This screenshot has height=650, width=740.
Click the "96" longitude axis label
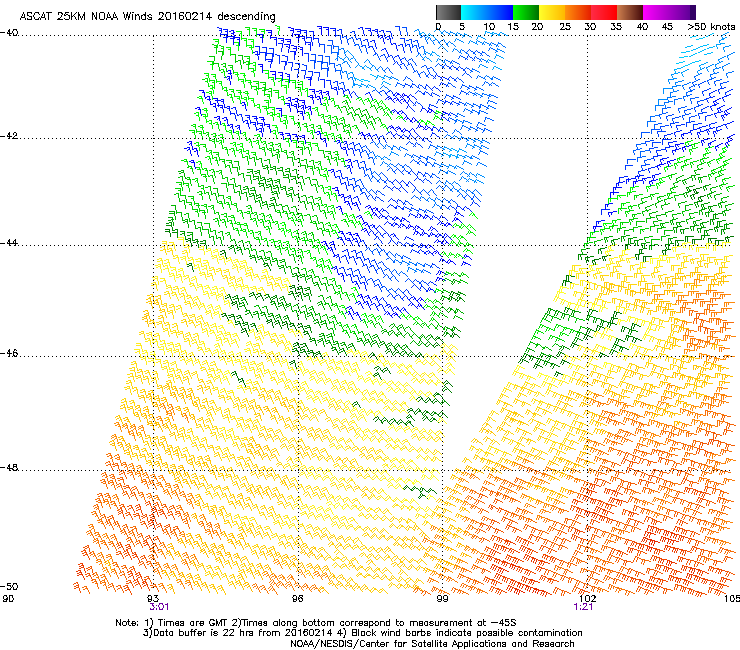(x=297, y=599)
